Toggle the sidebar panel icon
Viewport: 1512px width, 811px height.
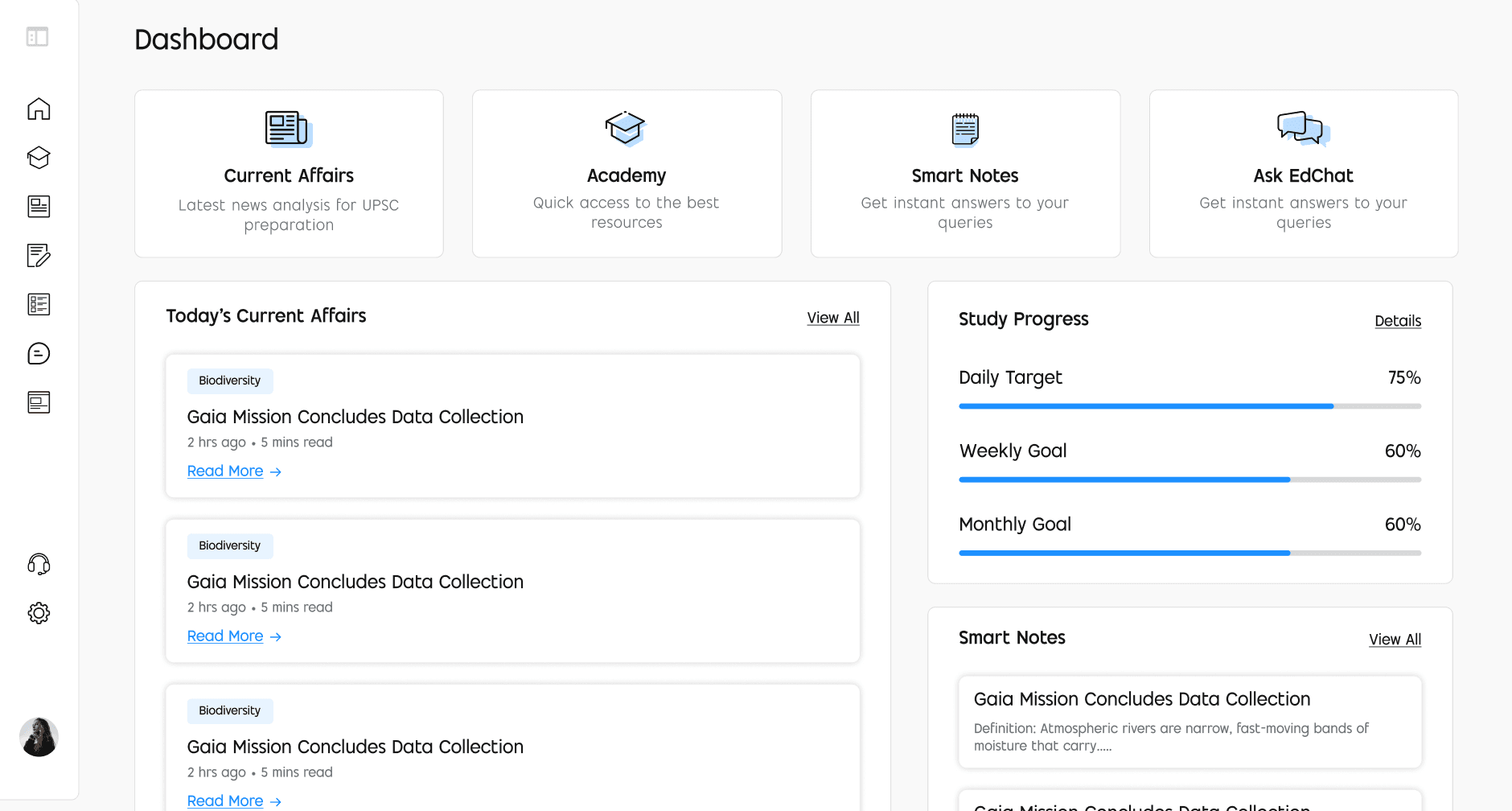[38, 37]
